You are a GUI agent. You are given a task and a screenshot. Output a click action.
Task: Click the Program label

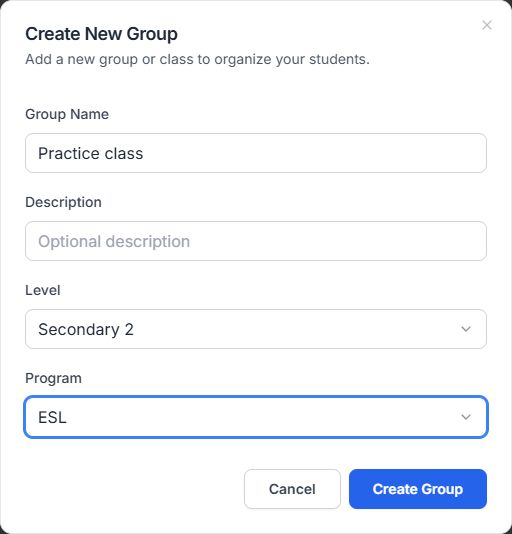[x=53, y=378]
